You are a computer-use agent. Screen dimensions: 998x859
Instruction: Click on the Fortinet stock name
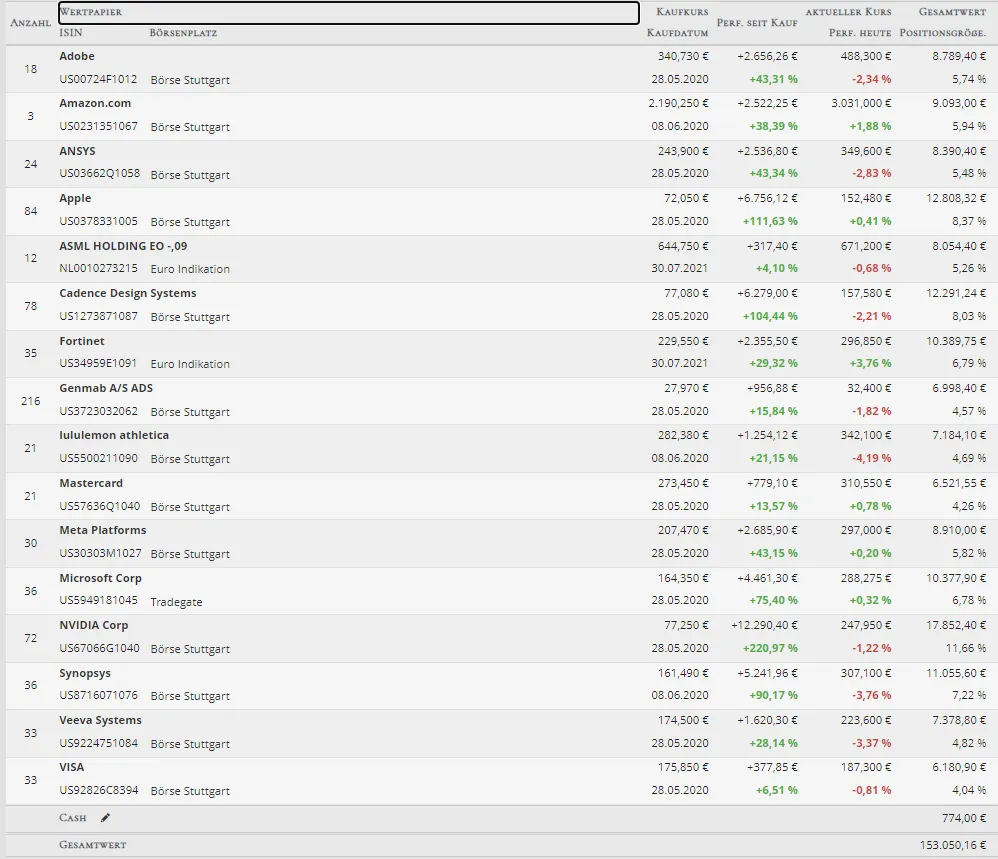81,341
